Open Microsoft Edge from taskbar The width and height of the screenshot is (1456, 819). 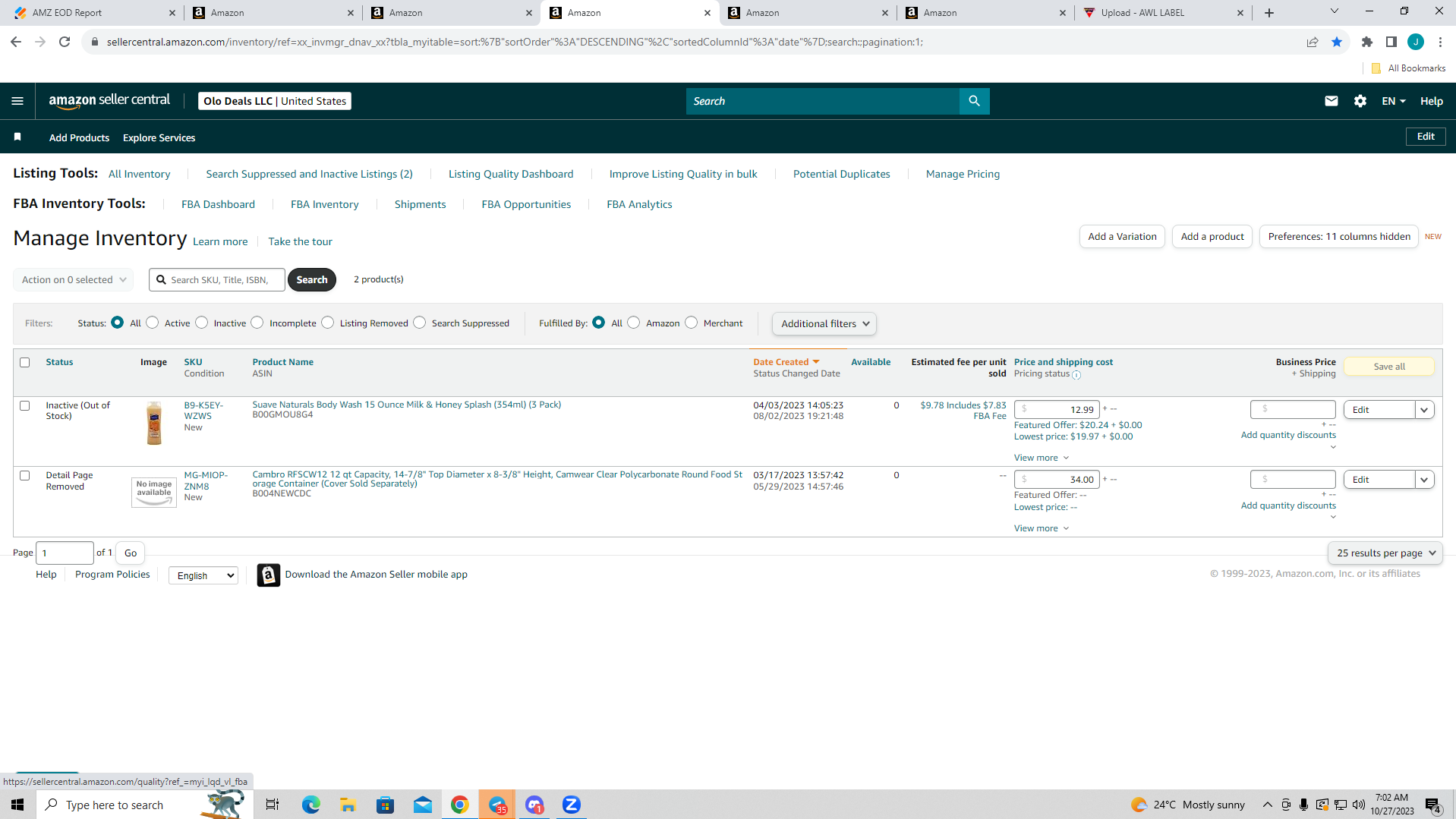tap(311, 805)
